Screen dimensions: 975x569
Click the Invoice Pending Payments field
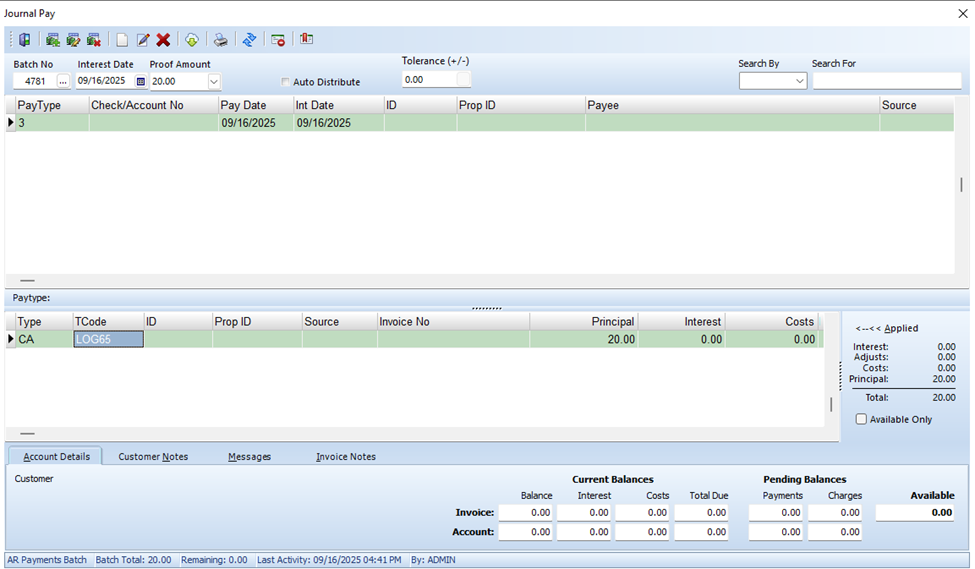776,512
